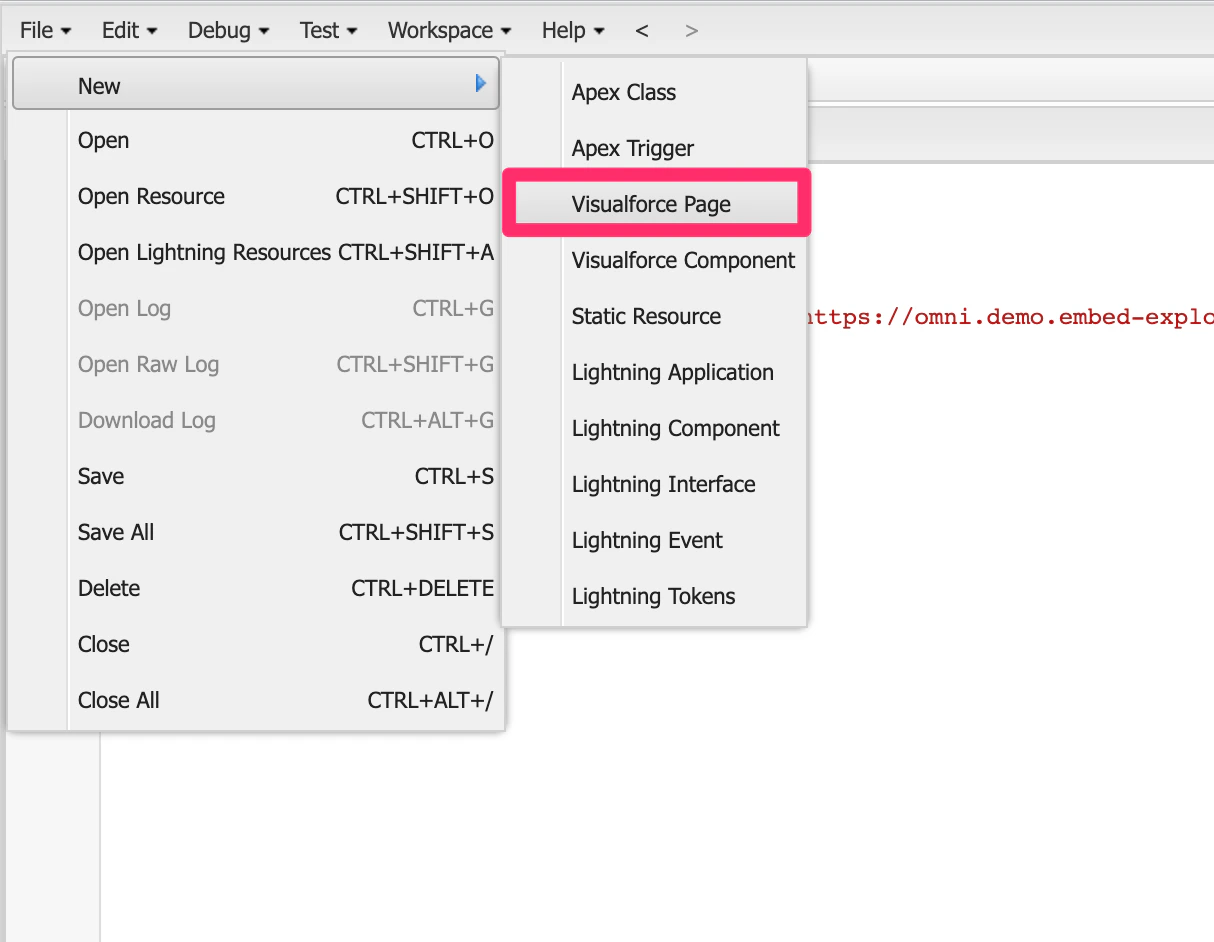Image resolution: width=1214 pixels, height=942 pixels.
Task: Click the back navigation arrow
Action: (x=641, y=29)
